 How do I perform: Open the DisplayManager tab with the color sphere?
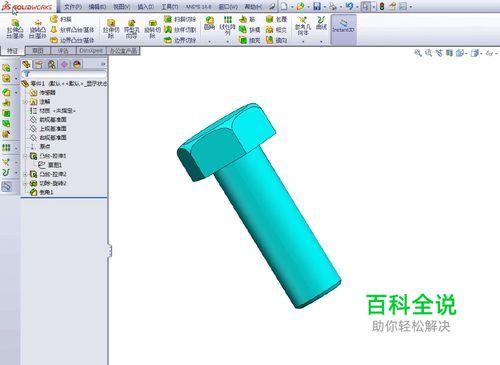77,64
